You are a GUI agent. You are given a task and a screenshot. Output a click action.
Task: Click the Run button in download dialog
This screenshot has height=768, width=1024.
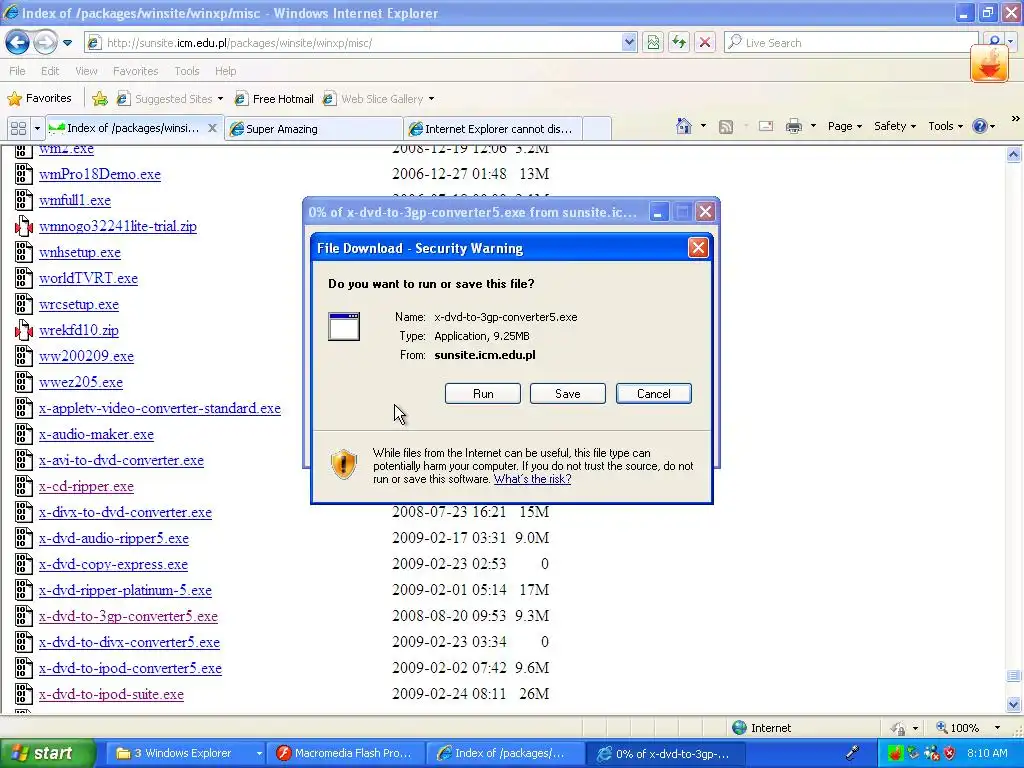click(x=483, y=394)
